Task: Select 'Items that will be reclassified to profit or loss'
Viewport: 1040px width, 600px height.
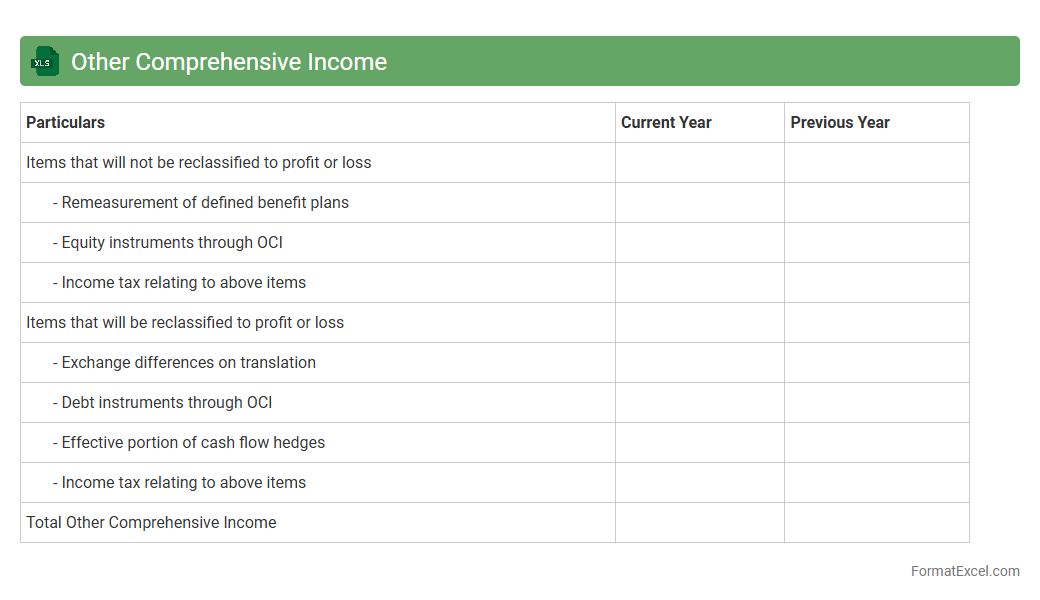Action: coord(185,322)
